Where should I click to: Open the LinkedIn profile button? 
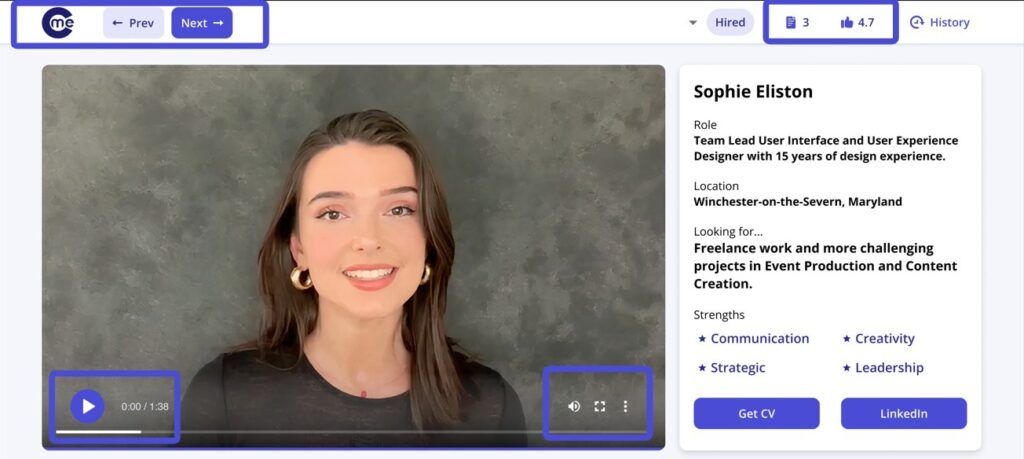904,413
